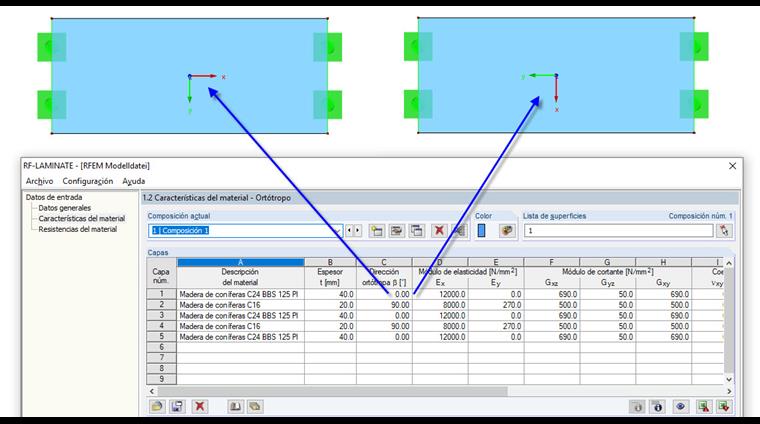The width and height of the screenshot is (760, 424).
Task: Click layer 3 Ex value 12000.0
Action: pyautogui.click(x=440, y=315)
